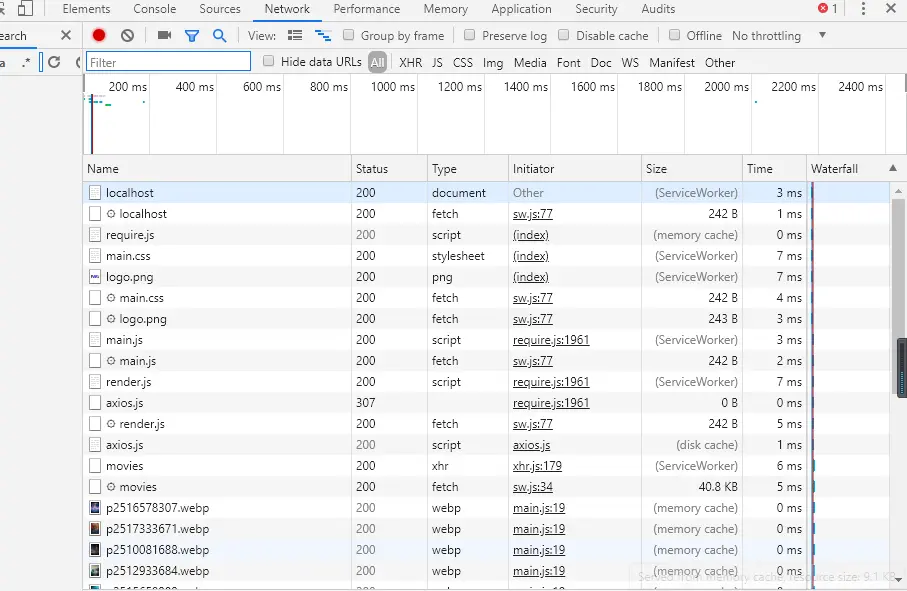Screen dimensions: 907x591
Task: Toggle the blue filter funnel icon
Action: click(192, 36)
